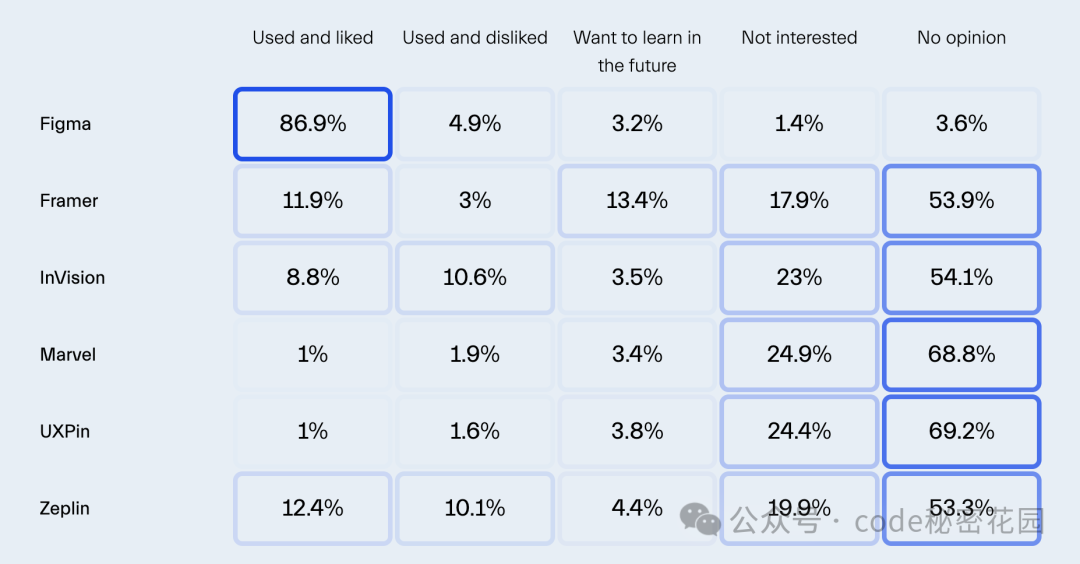Click the Used and liked column header
This screenshot has width=1080, height=564.
[313, 38]
